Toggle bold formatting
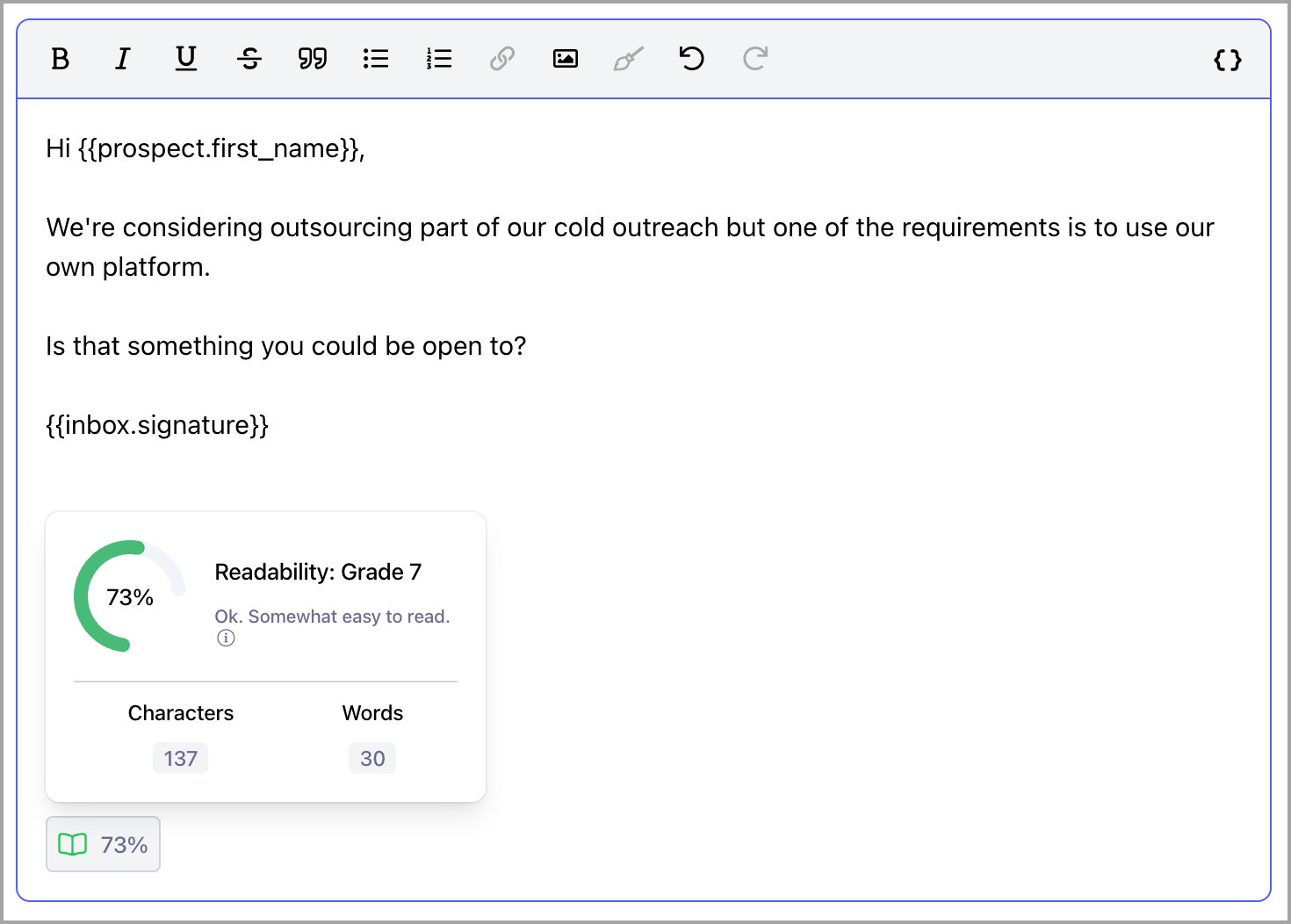Screen dimensions: 1291x924 (x=60, y=59)
